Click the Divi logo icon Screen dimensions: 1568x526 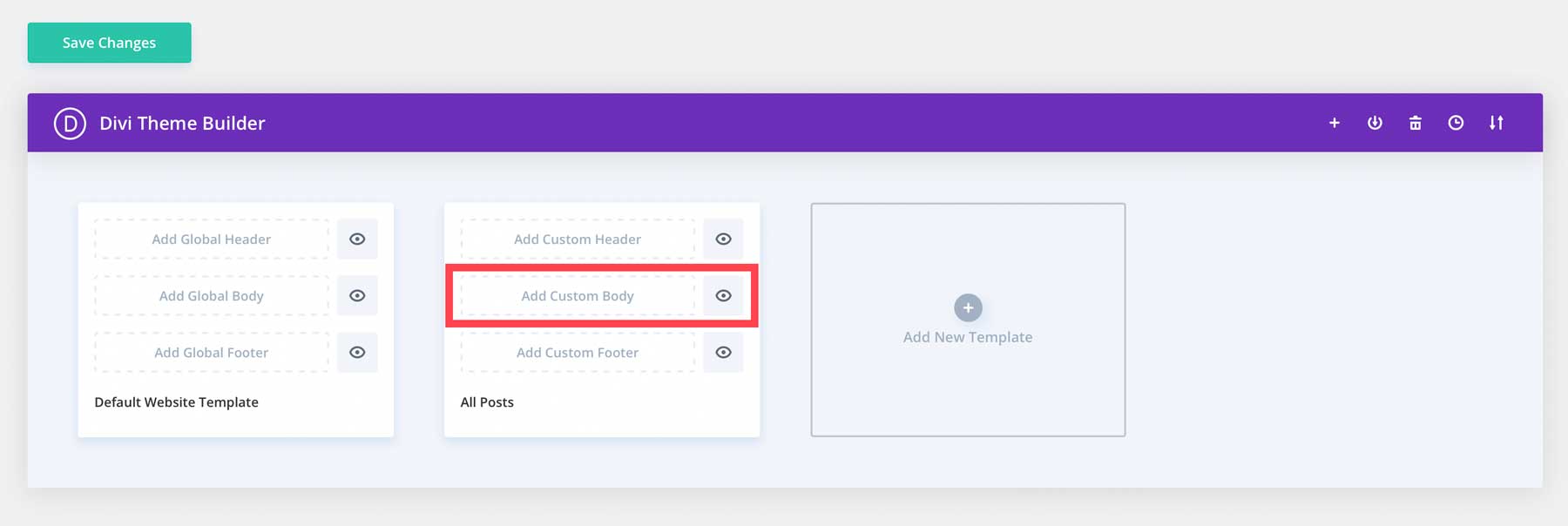(x=70, y=124)
